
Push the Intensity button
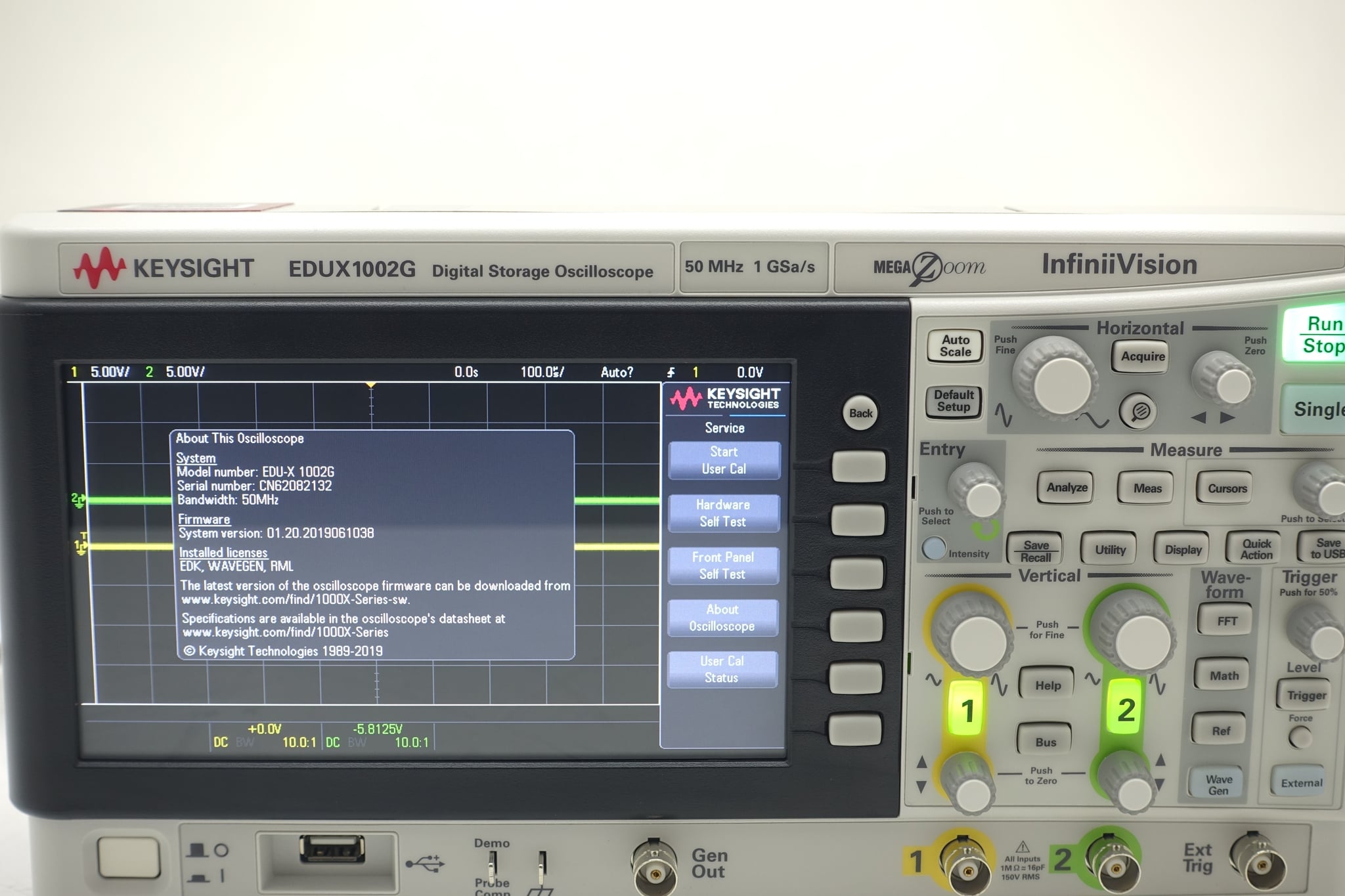(x=934, y=548)
